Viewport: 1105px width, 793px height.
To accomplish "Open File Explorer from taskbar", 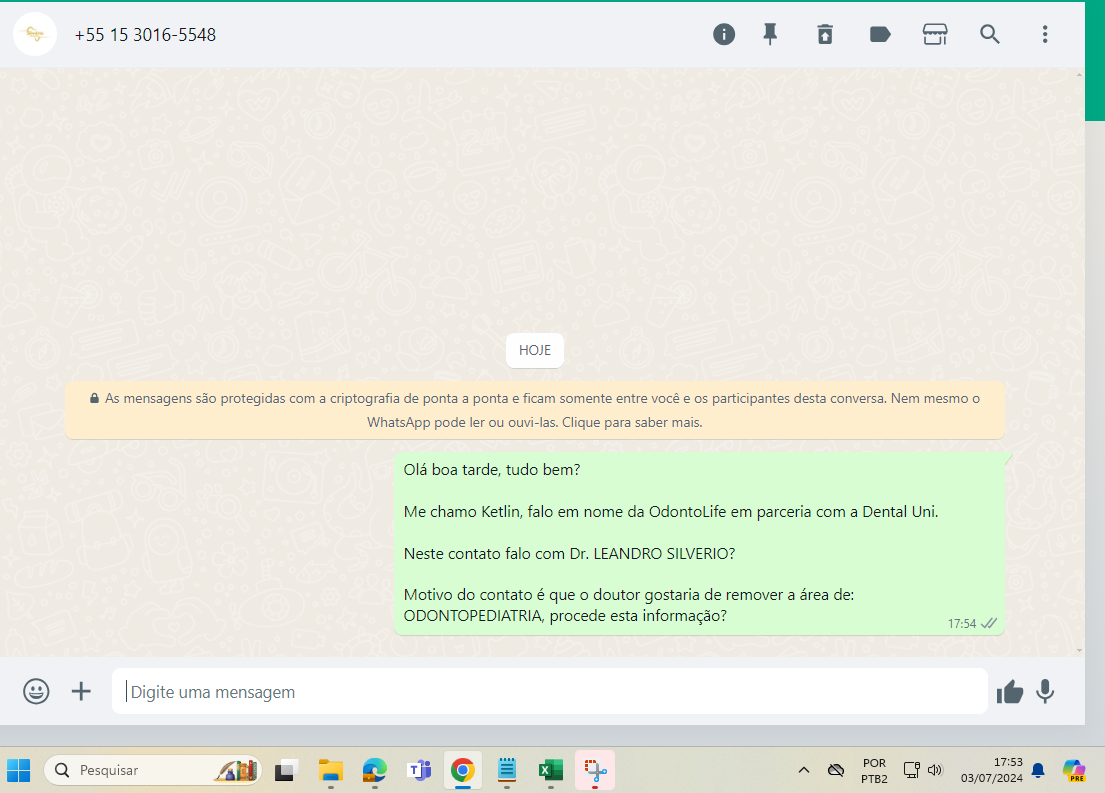I will point(331,770).
